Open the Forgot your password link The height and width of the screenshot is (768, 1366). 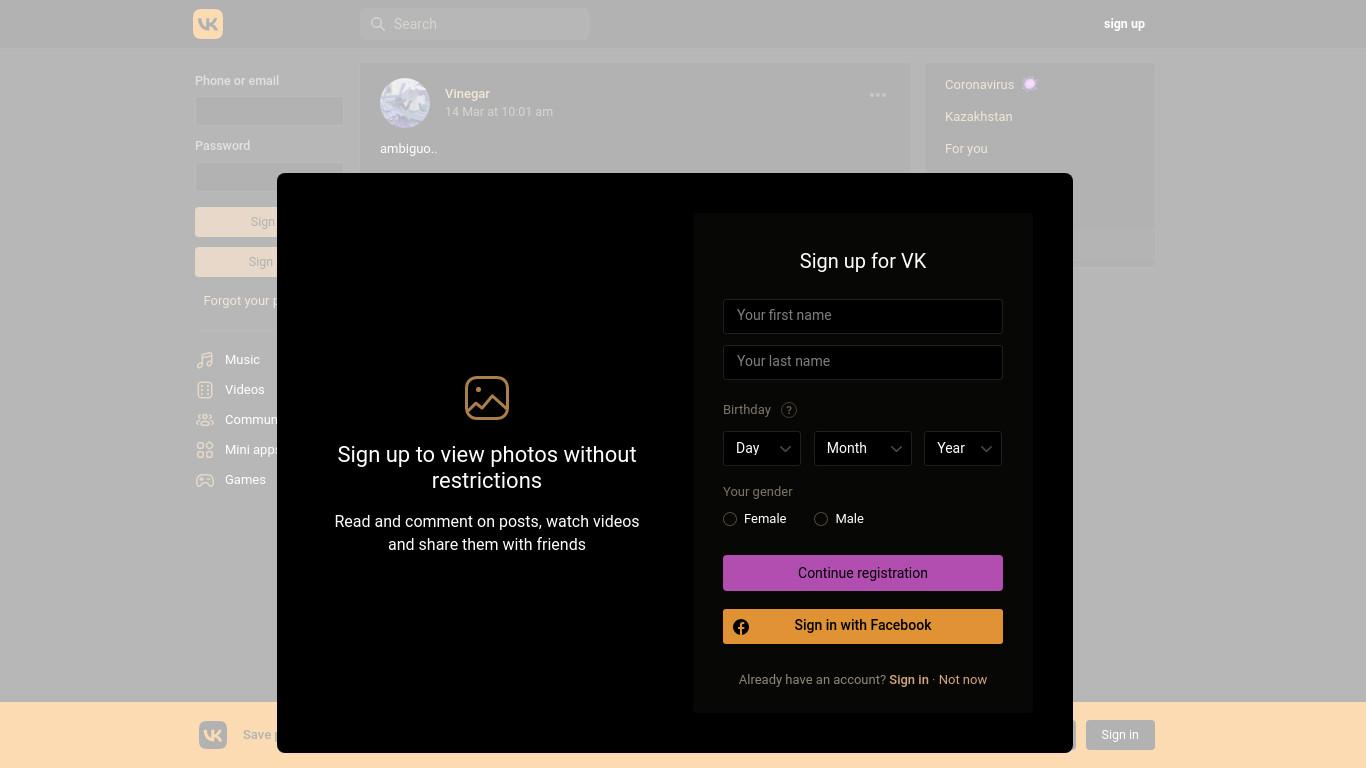(x=240, y=301)
